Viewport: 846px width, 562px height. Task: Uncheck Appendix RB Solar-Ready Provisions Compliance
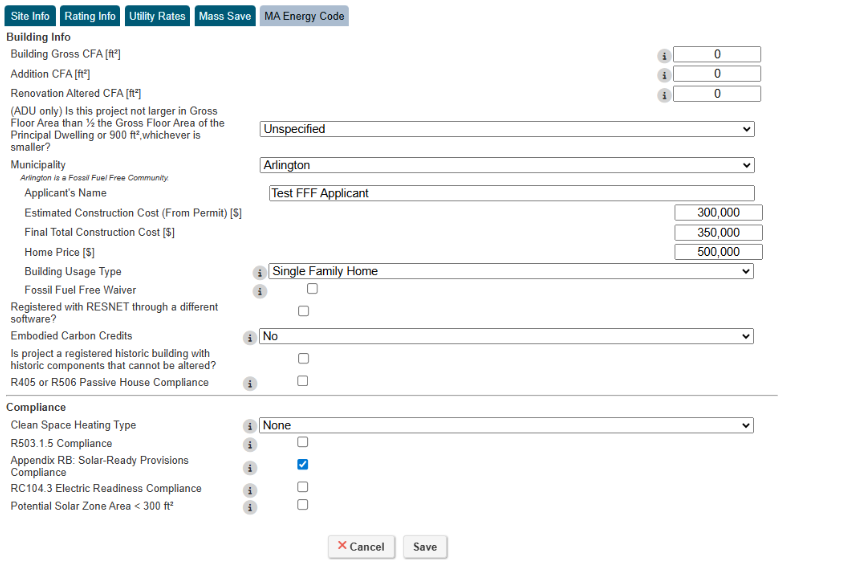pyautogui.click(x=303, y=464)
